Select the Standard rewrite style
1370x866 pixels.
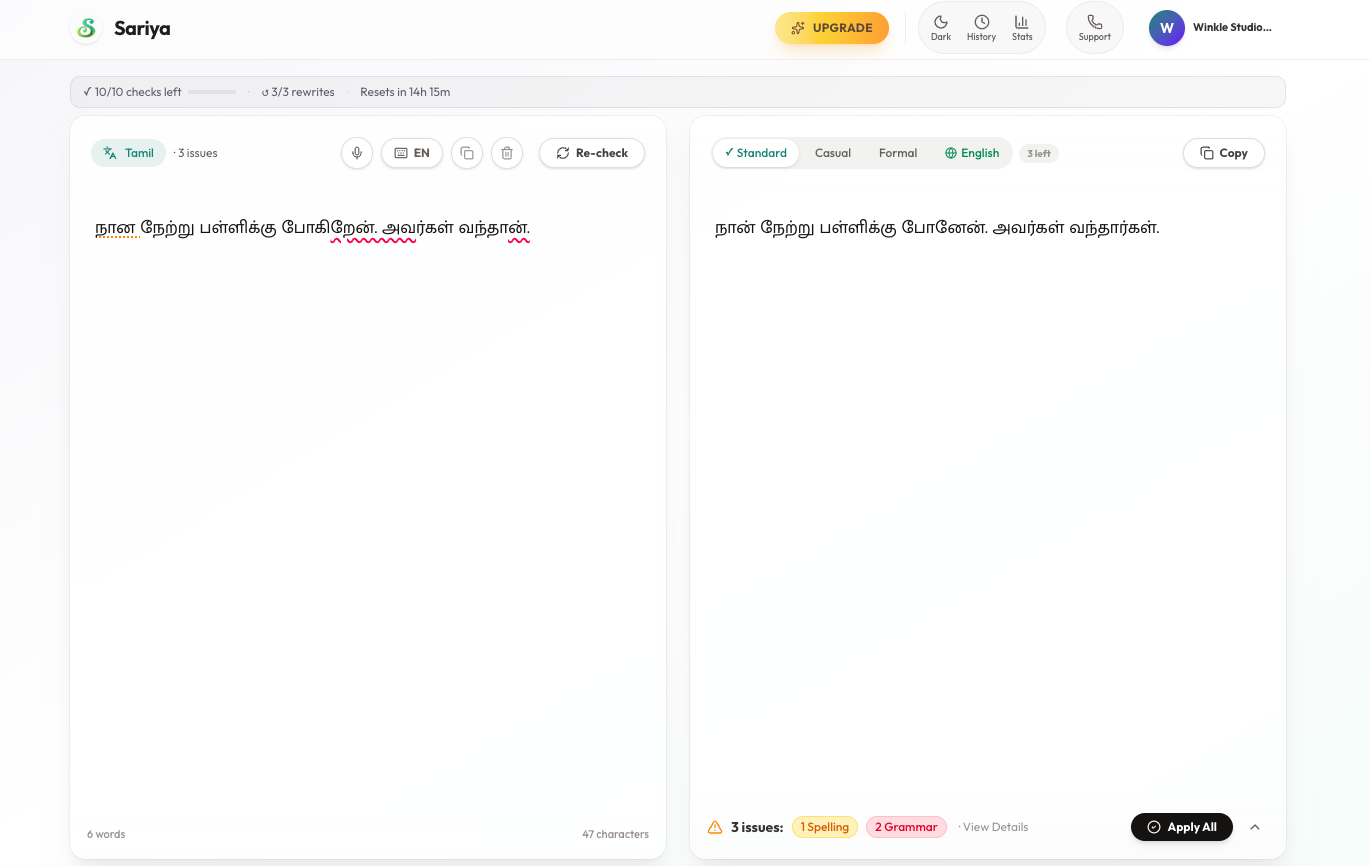[756, 153]
